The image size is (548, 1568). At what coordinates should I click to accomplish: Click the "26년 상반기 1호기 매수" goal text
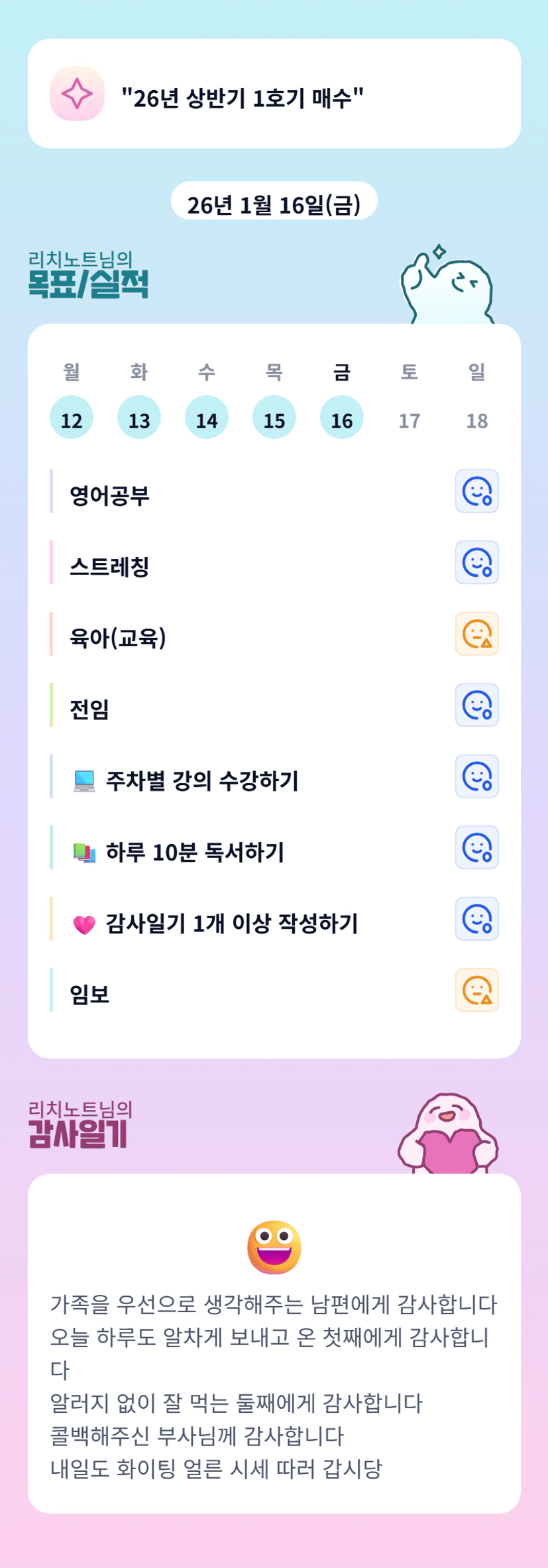tap(243, 98)
